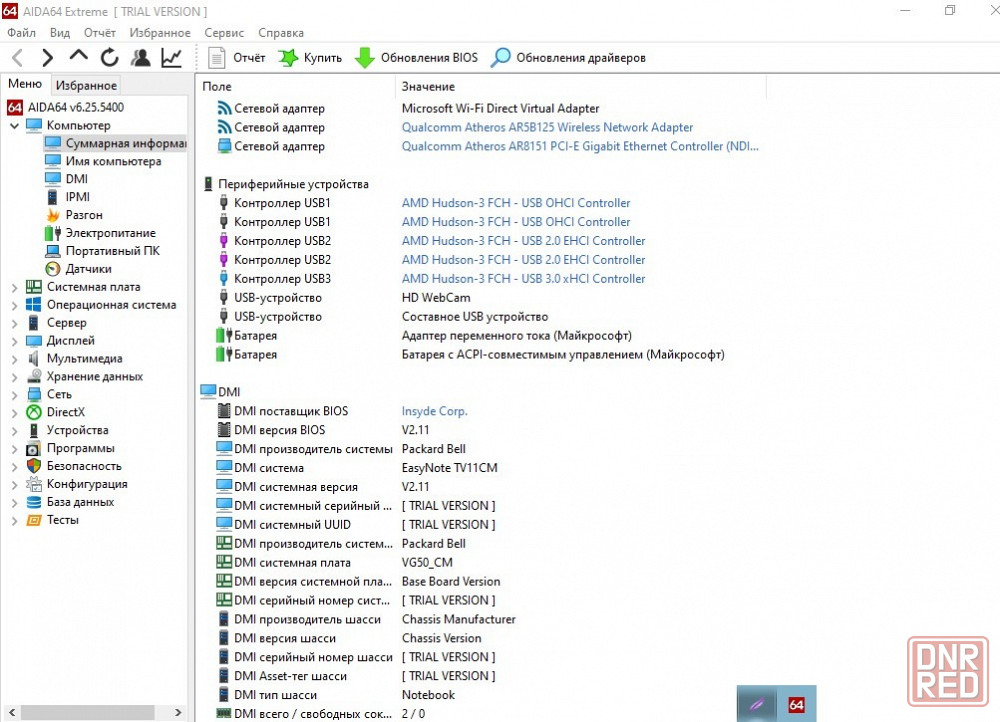Go up one level with Up arrow
1000x722 pixels.
[x=78, y=57]
